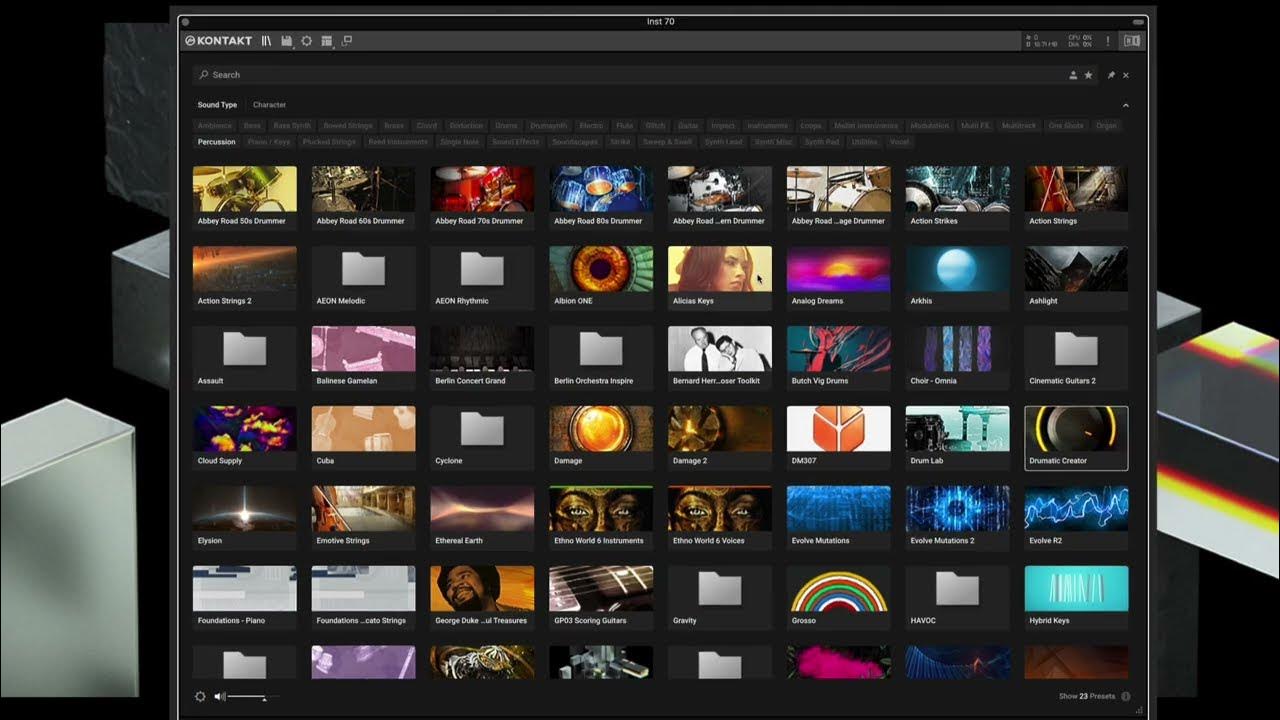The width and height of the screenshot is (1280, 720).
Task: Open browser settings gear at bottom left
Action: [200, 697]
